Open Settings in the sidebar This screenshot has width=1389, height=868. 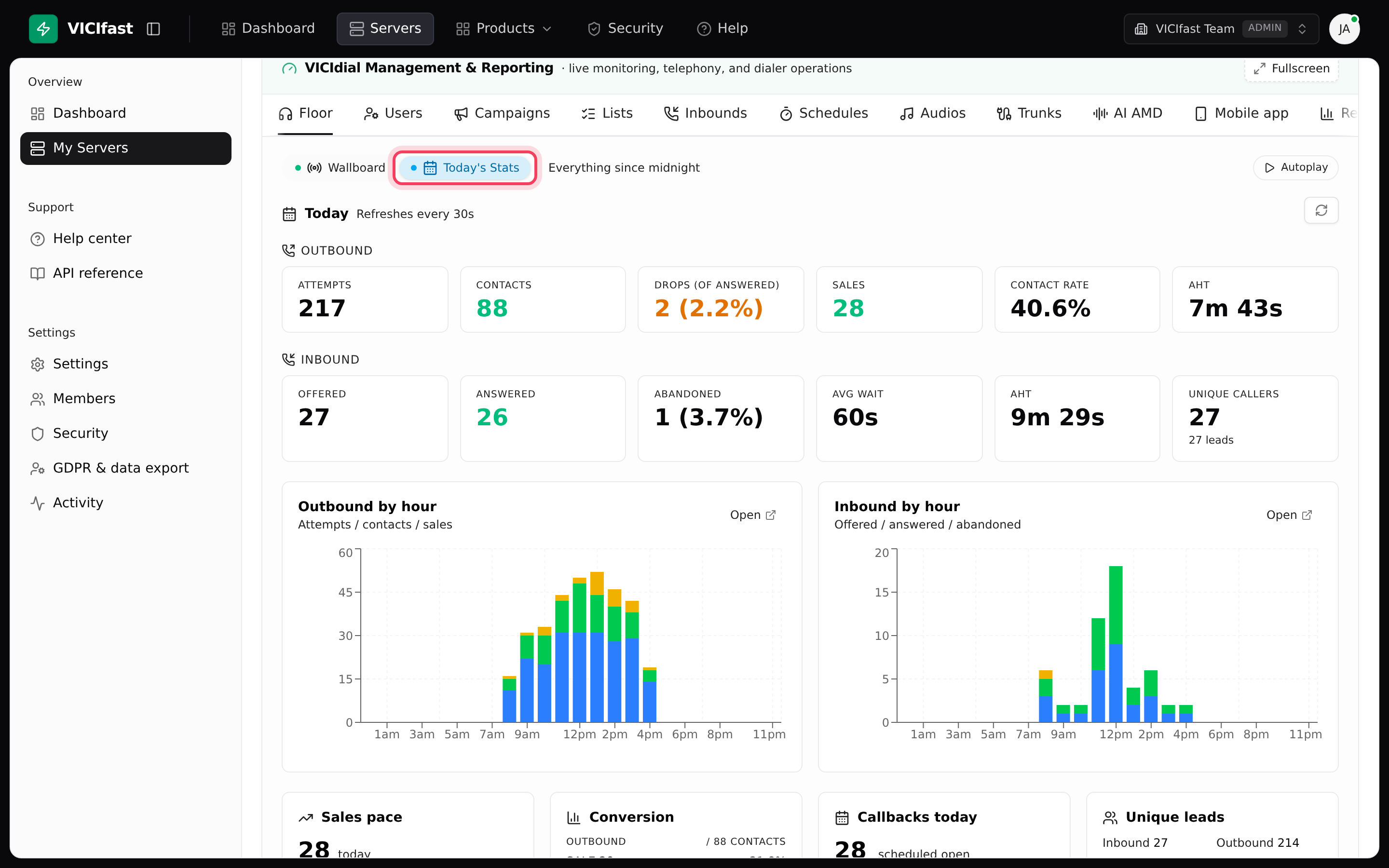coord(126,364)
